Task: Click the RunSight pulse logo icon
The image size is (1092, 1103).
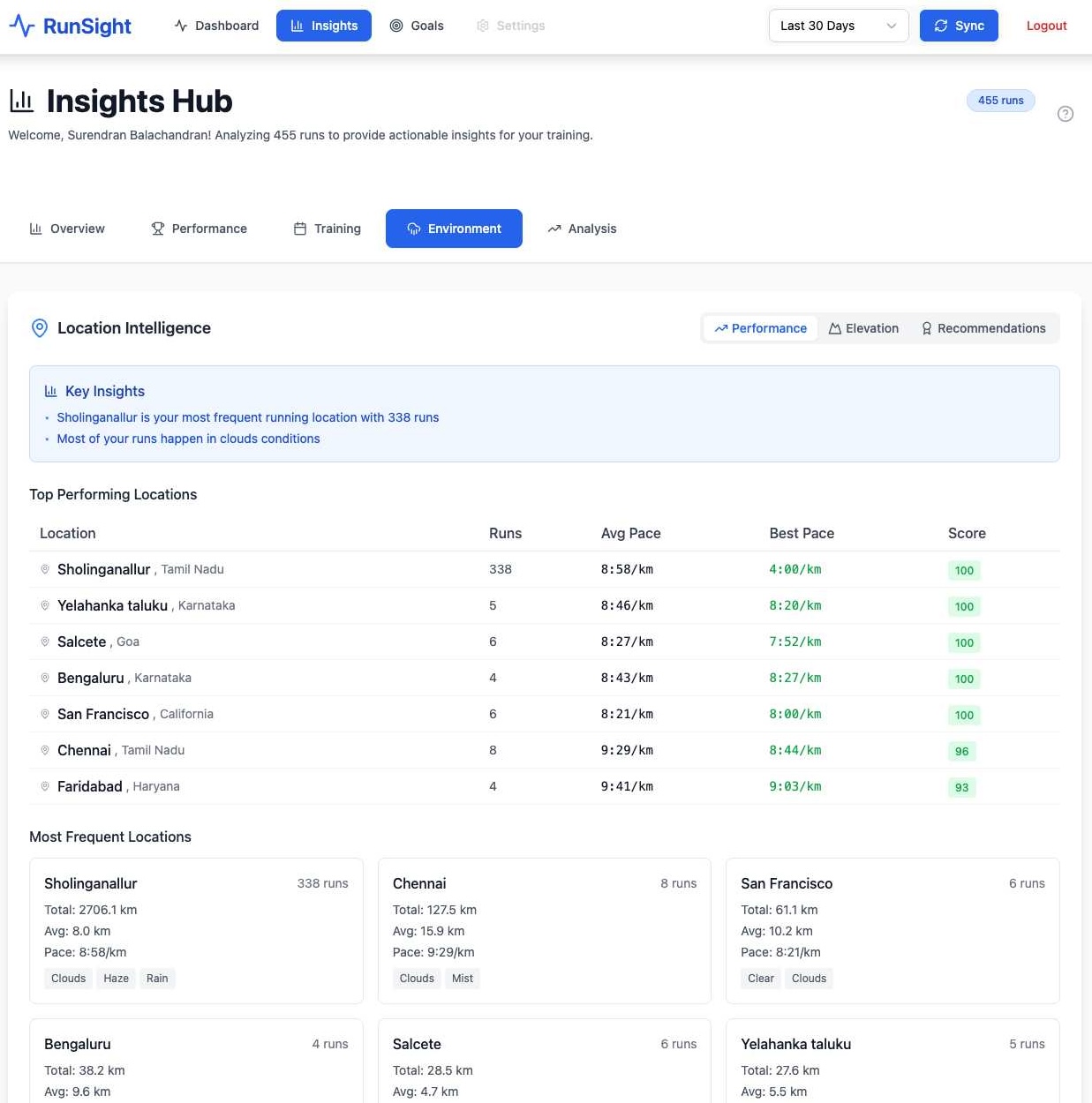Action: click(22, 26)
